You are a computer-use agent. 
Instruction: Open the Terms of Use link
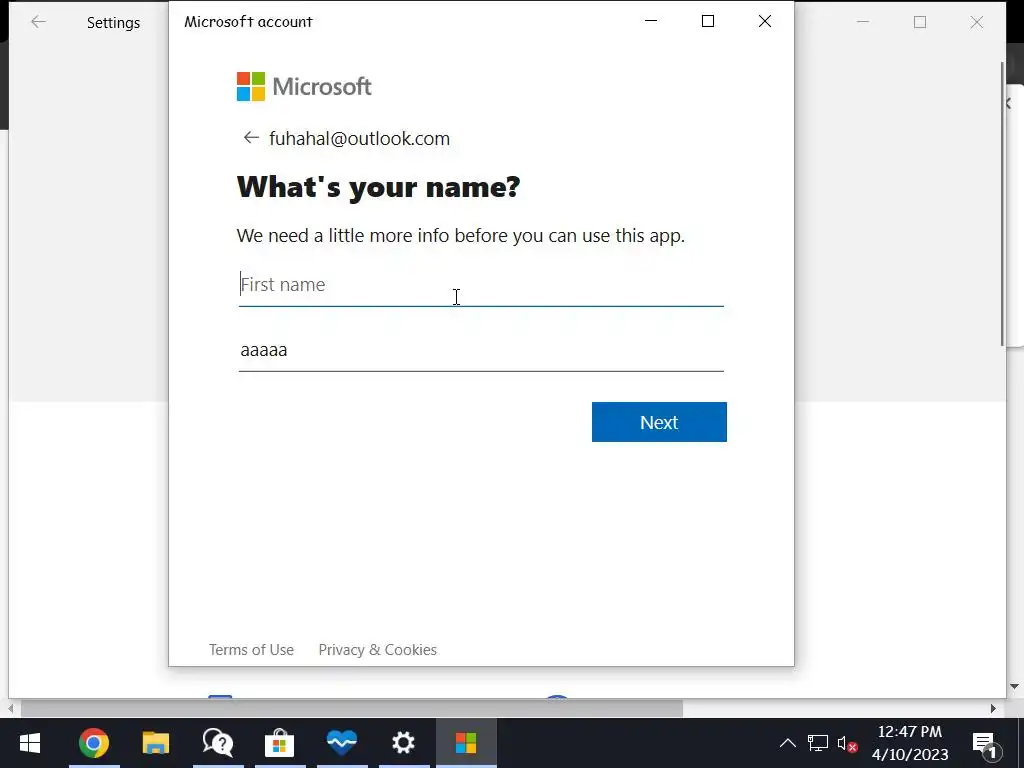251,650
